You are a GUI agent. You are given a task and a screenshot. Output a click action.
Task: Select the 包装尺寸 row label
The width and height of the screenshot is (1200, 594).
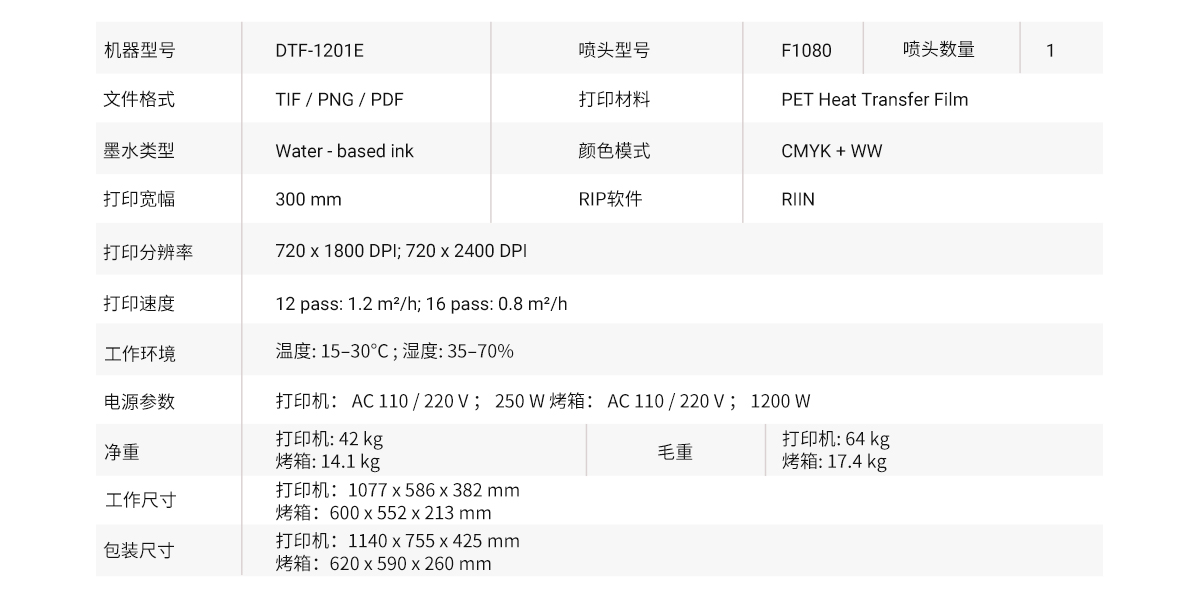pyautogui.click(x=139, y=551)
